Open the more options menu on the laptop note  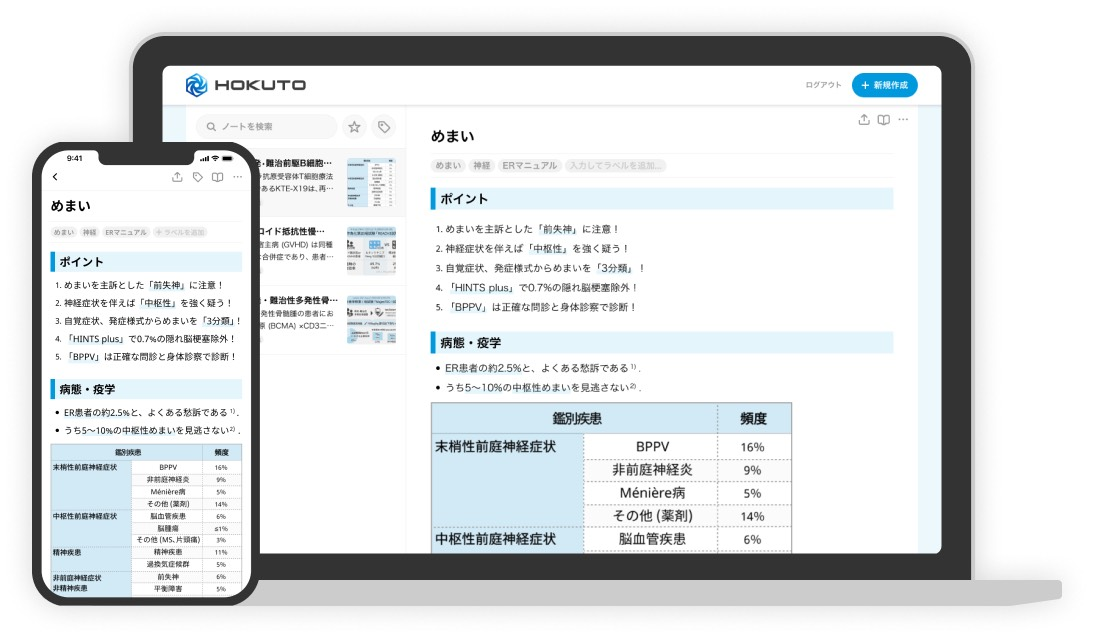pyautogui.click(x=903, y=119)
